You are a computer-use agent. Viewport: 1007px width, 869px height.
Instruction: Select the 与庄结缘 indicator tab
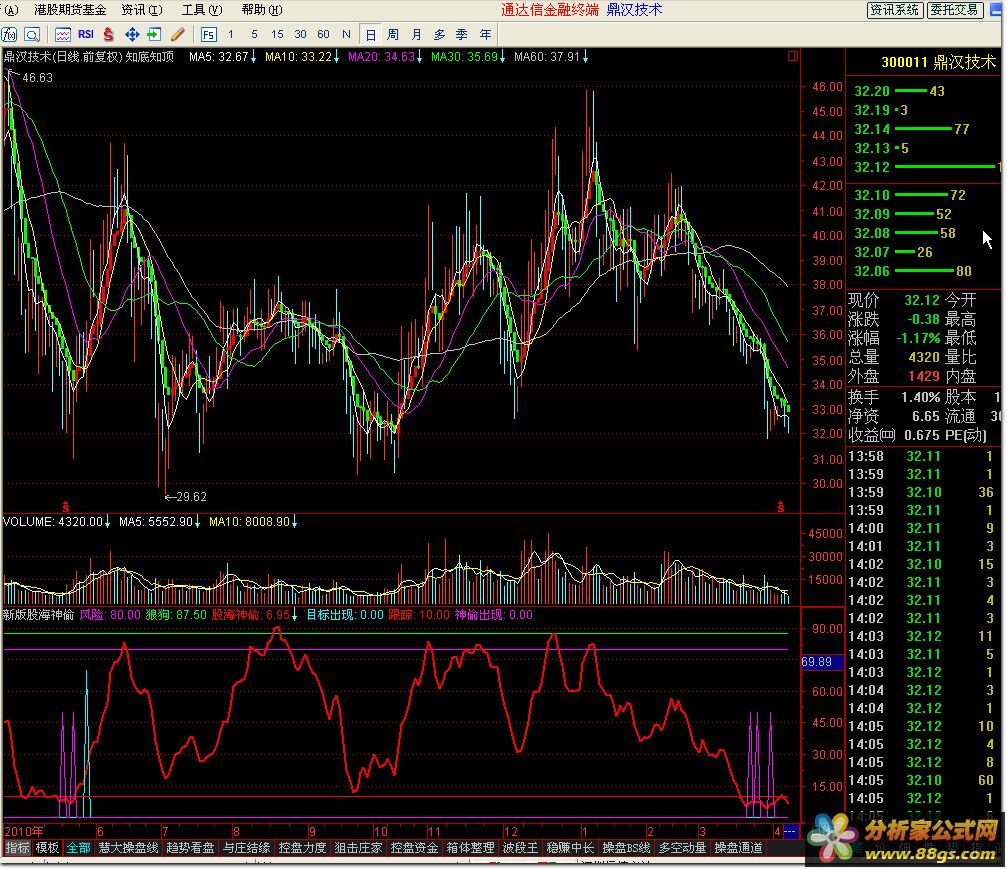point(246,848)
